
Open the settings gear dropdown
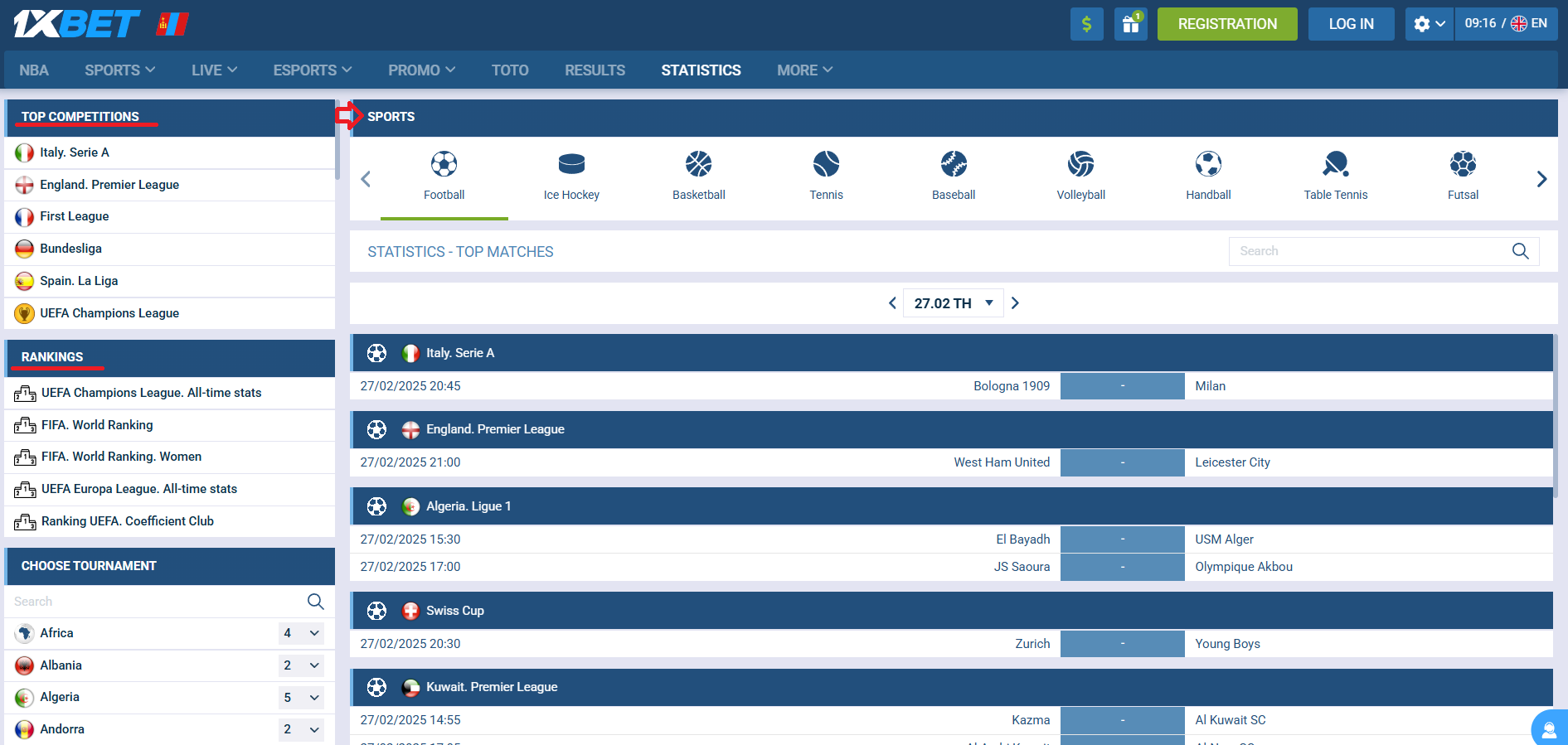[x=1429, y=24]
